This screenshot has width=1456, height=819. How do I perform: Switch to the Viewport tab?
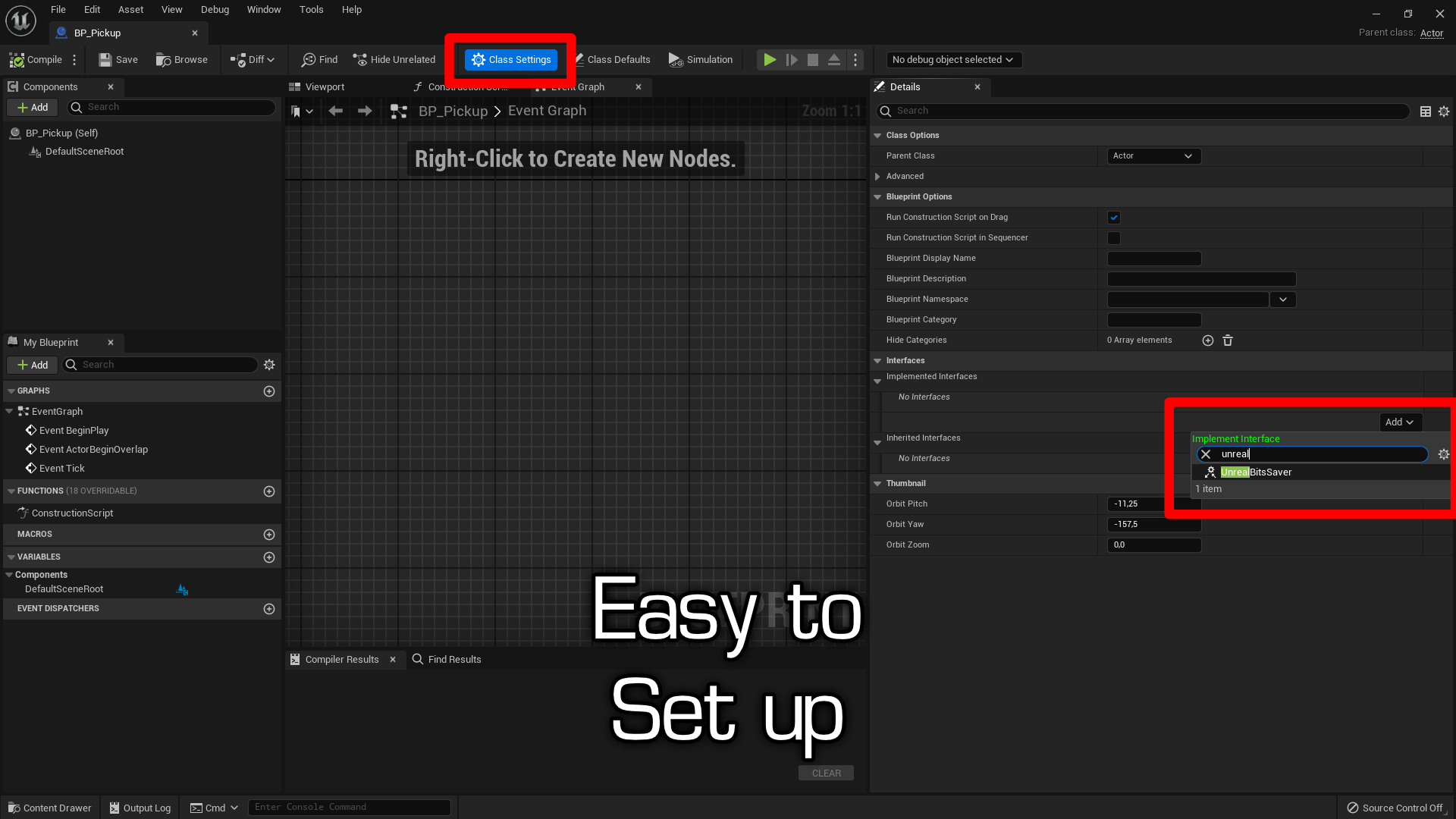[x=324, y=87]
